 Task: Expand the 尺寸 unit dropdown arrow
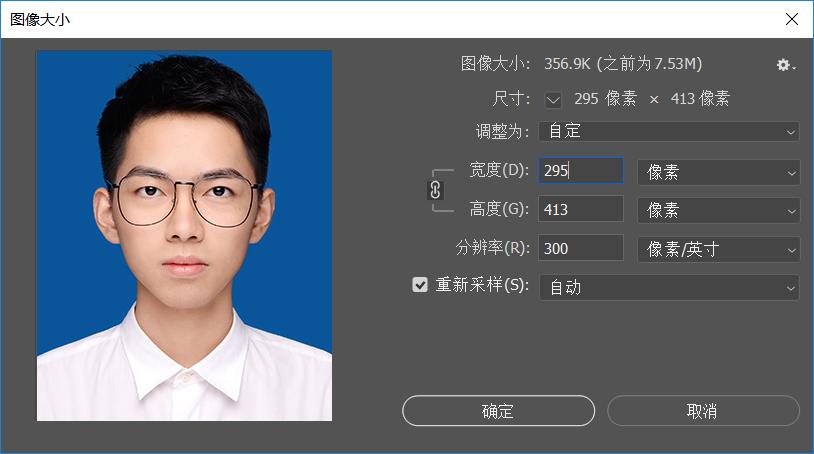coord(553,99)
